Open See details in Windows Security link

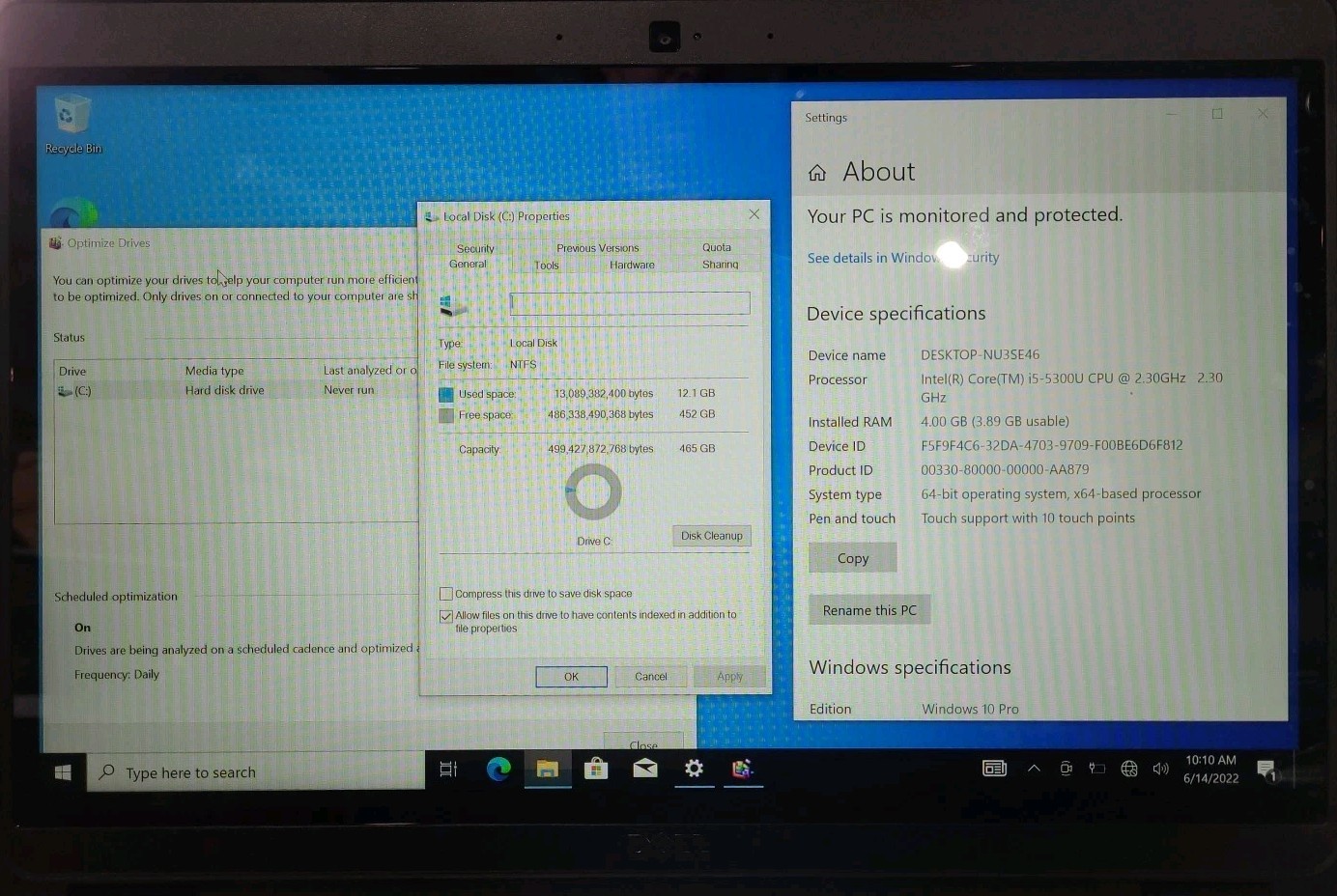click(903, 258)
